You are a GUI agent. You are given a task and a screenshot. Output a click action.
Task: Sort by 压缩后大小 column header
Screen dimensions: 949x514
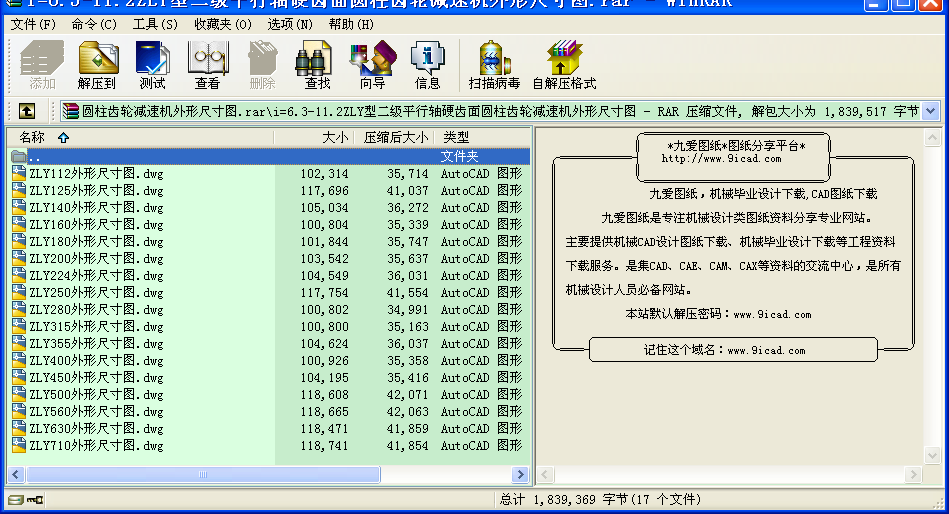[x=395, y=137]
